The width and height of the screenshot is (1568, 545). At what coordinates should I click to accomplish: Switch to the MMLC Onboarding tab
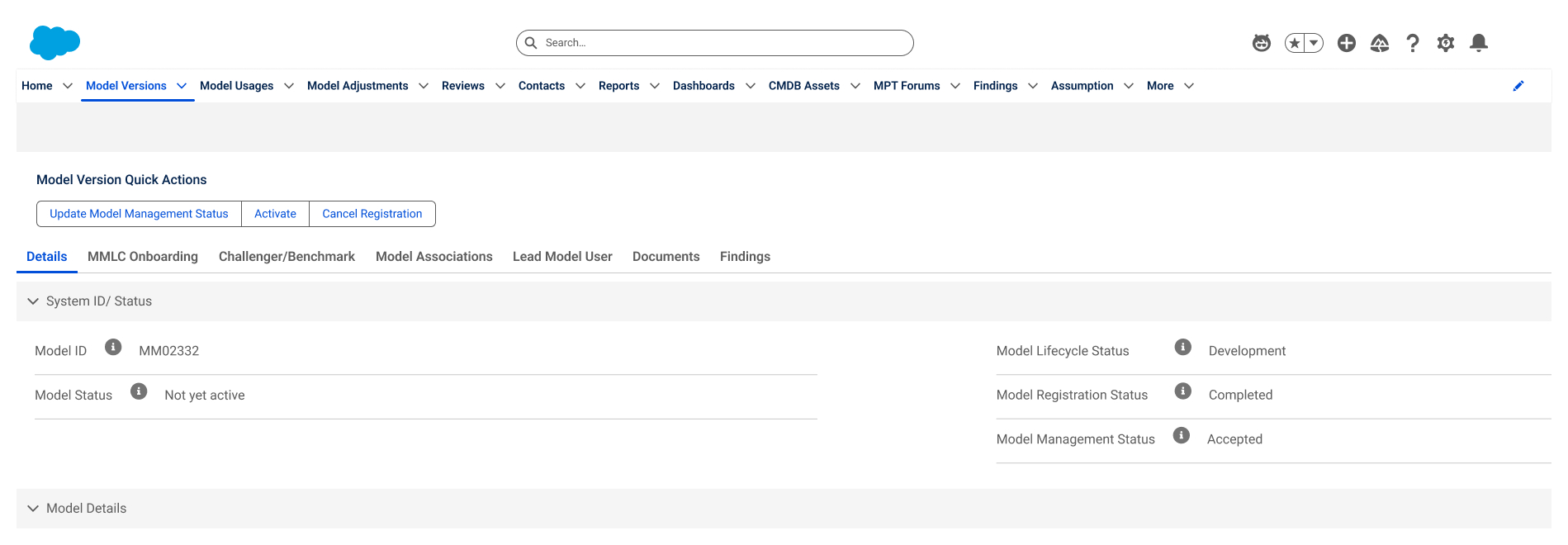pyautogui.click(x=143, y=257)
